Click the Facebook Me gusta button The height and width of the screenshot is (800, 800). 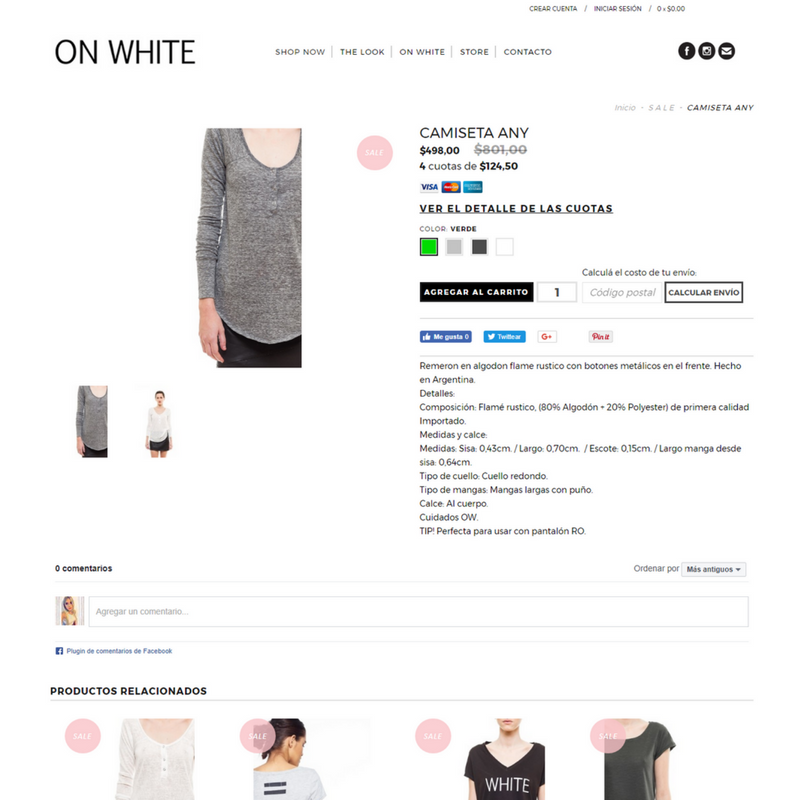[x=445, y=337]
